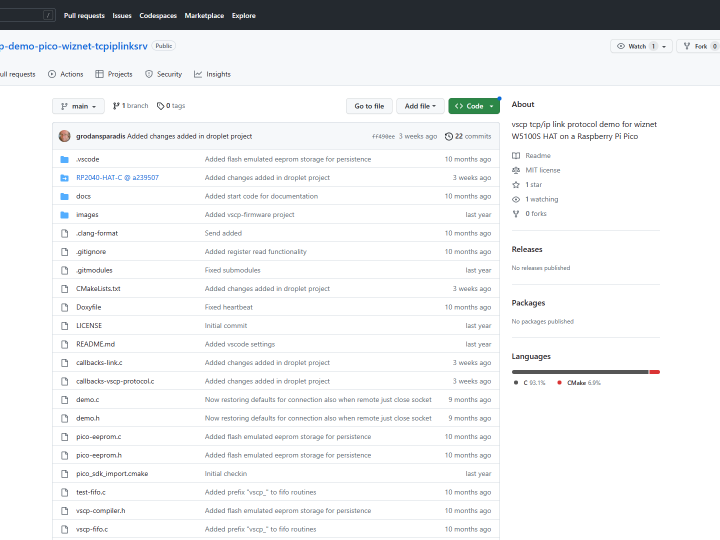
Task: Fork the repository with Fork button
Action: pos(698,46)
